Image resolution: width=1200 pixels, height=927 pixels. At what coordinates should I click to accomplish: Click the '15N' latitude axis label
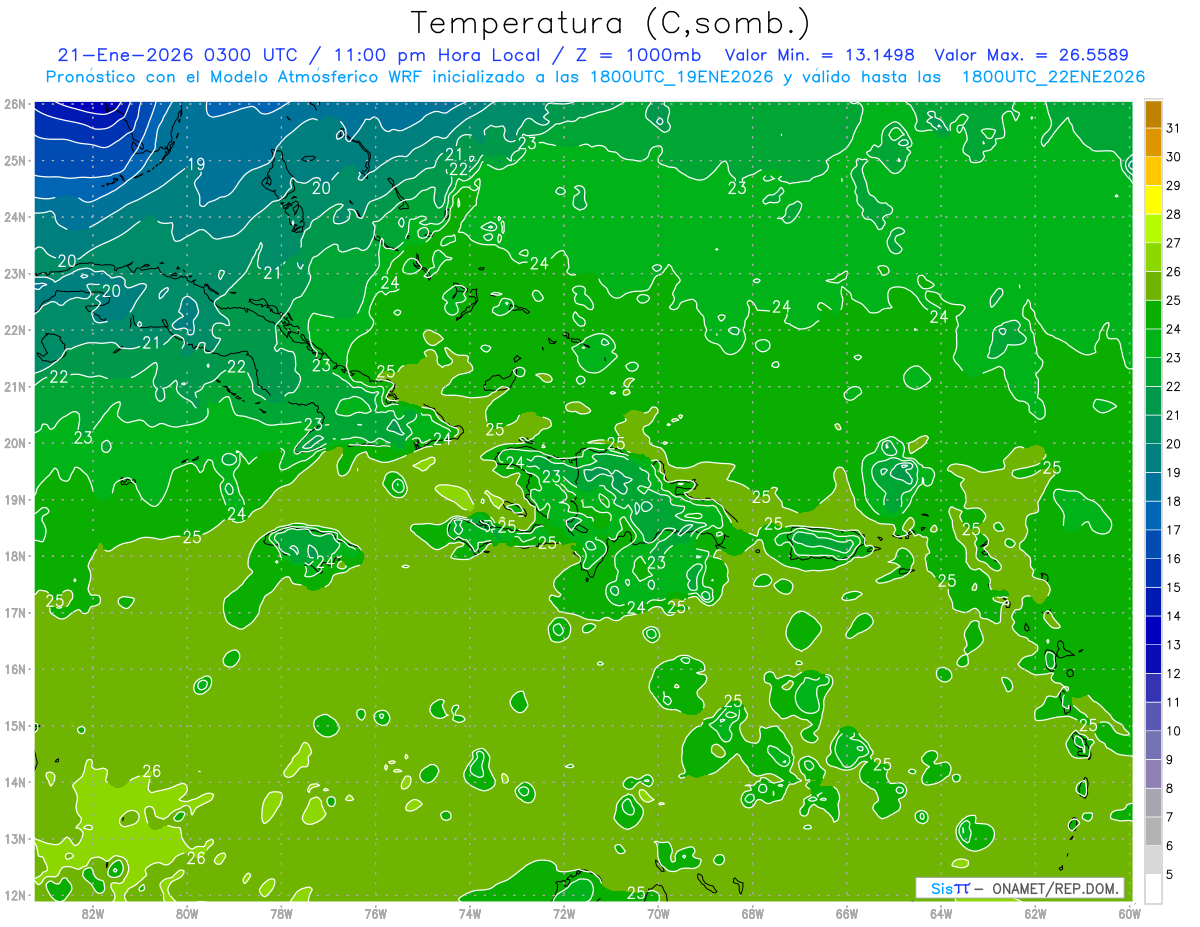pyautogui.click(x=15, y=726)
